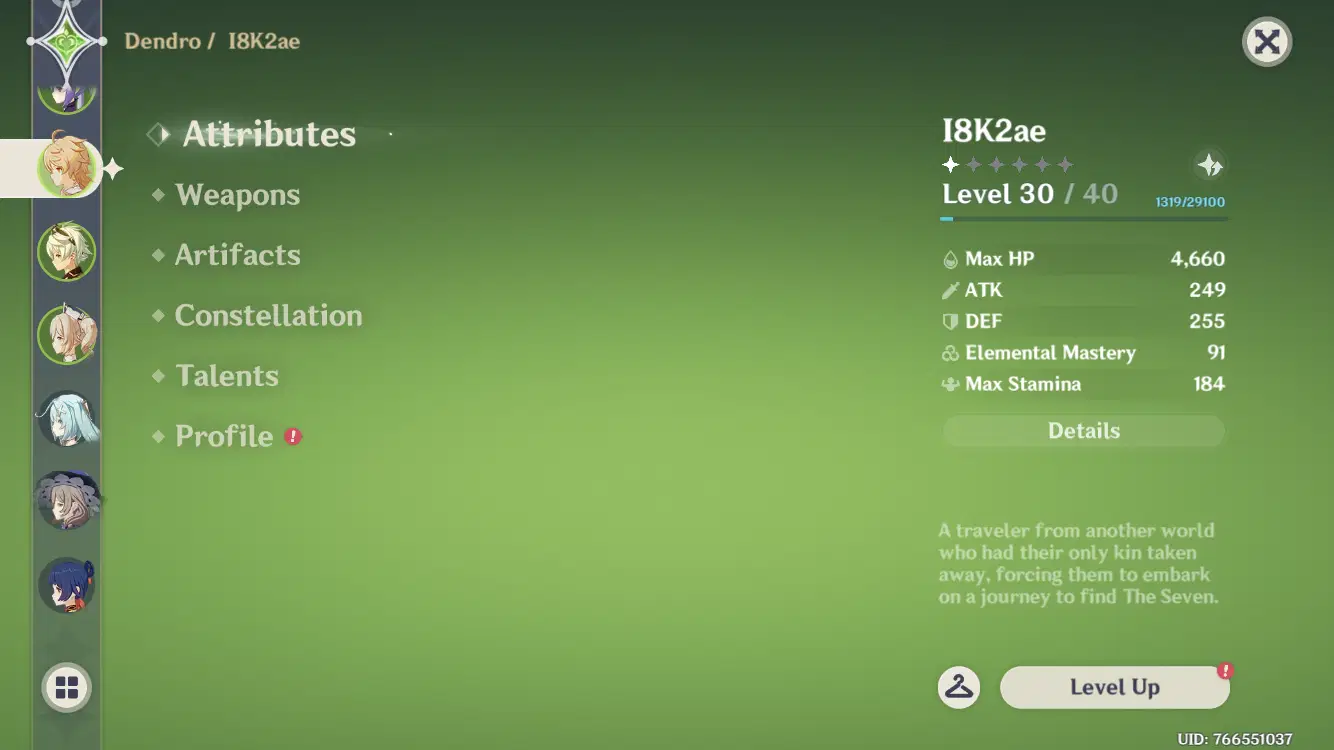Select the green-haired character with headband

coord(67,252)
